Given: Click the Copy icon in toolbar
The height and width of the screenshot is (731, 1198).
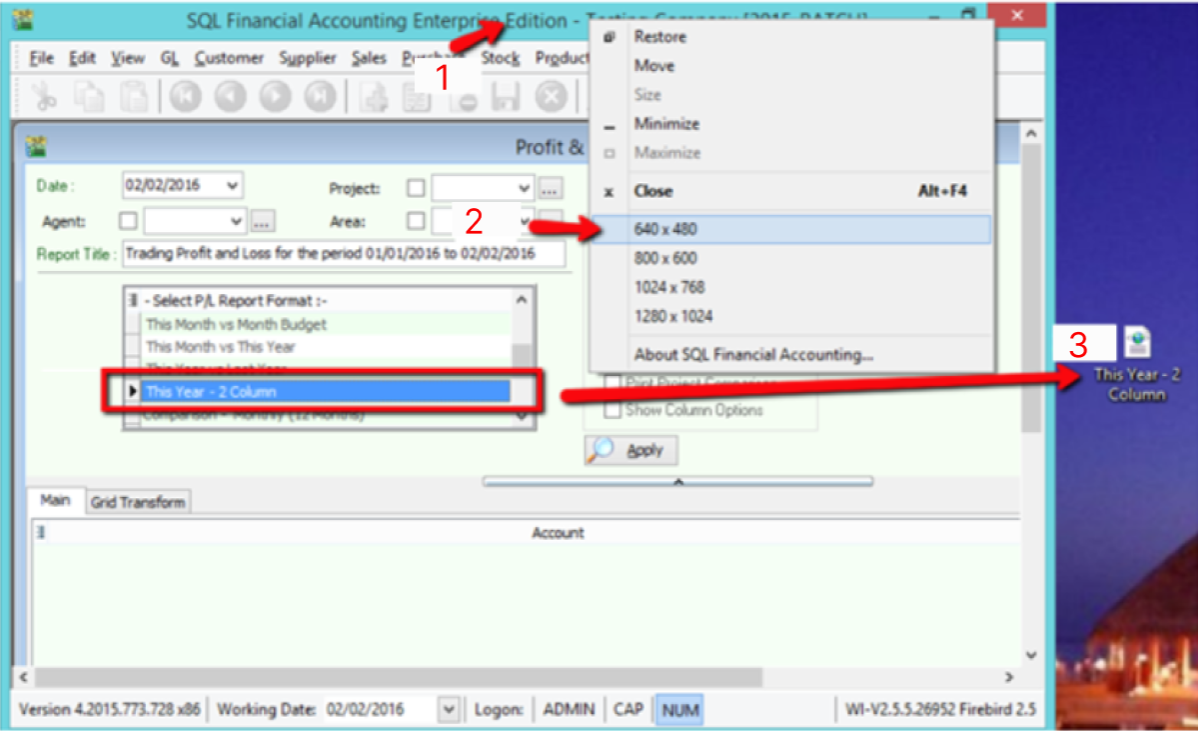Looking at the screenshot, I should point(92,97).
